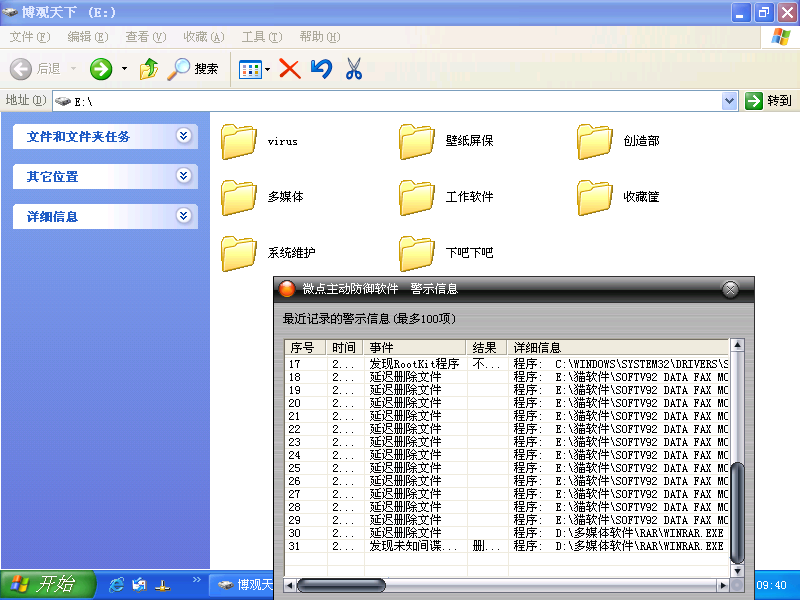This screenshot has height=600, width=800.
Task: Sort by the 结果 column header
Action: coord(486,347)
